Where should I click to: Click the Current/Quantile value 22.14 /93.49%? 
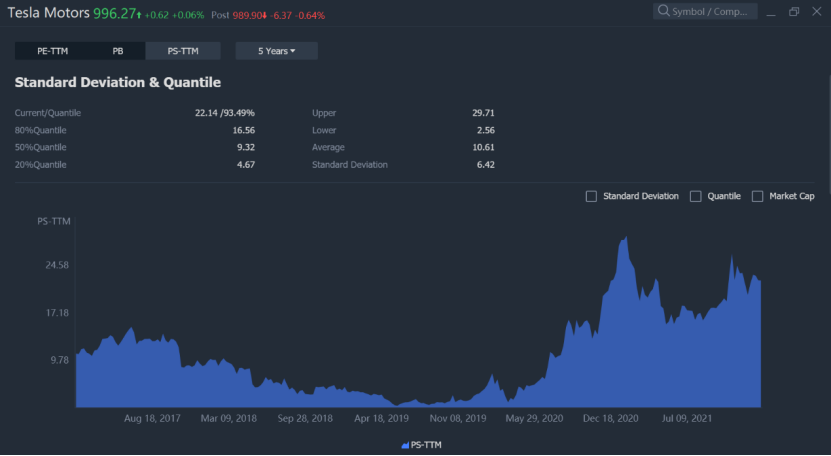point(225,113)
